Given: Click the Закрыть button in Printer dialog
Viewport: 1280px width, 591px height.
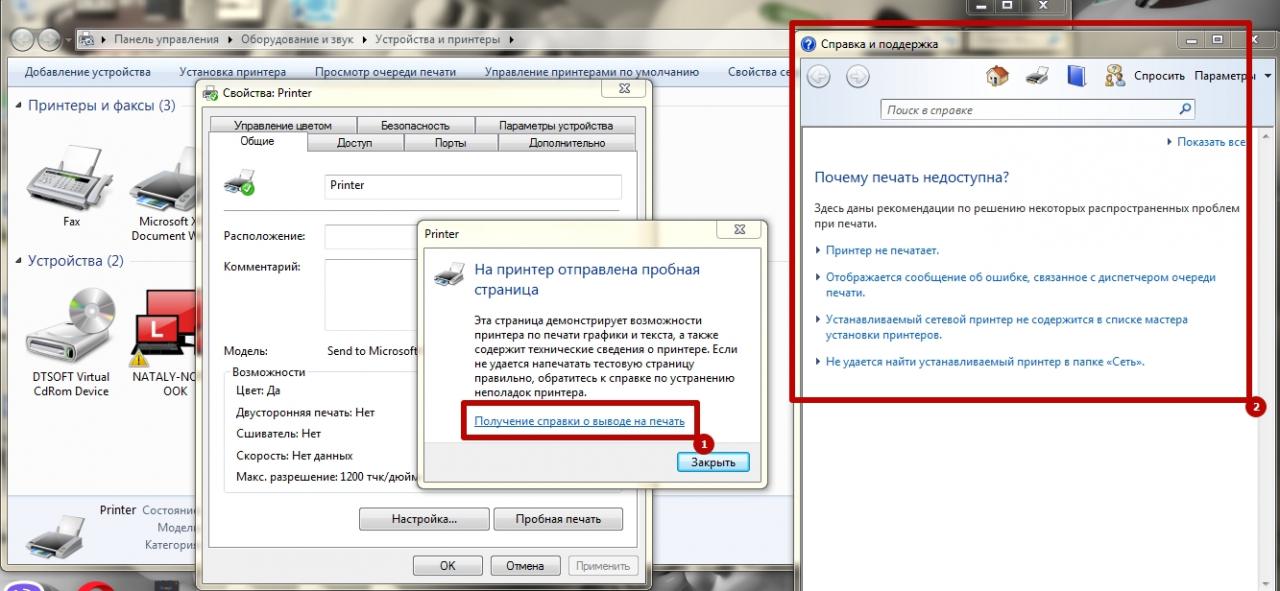Looking at the screenshot, I should [713, 462].
